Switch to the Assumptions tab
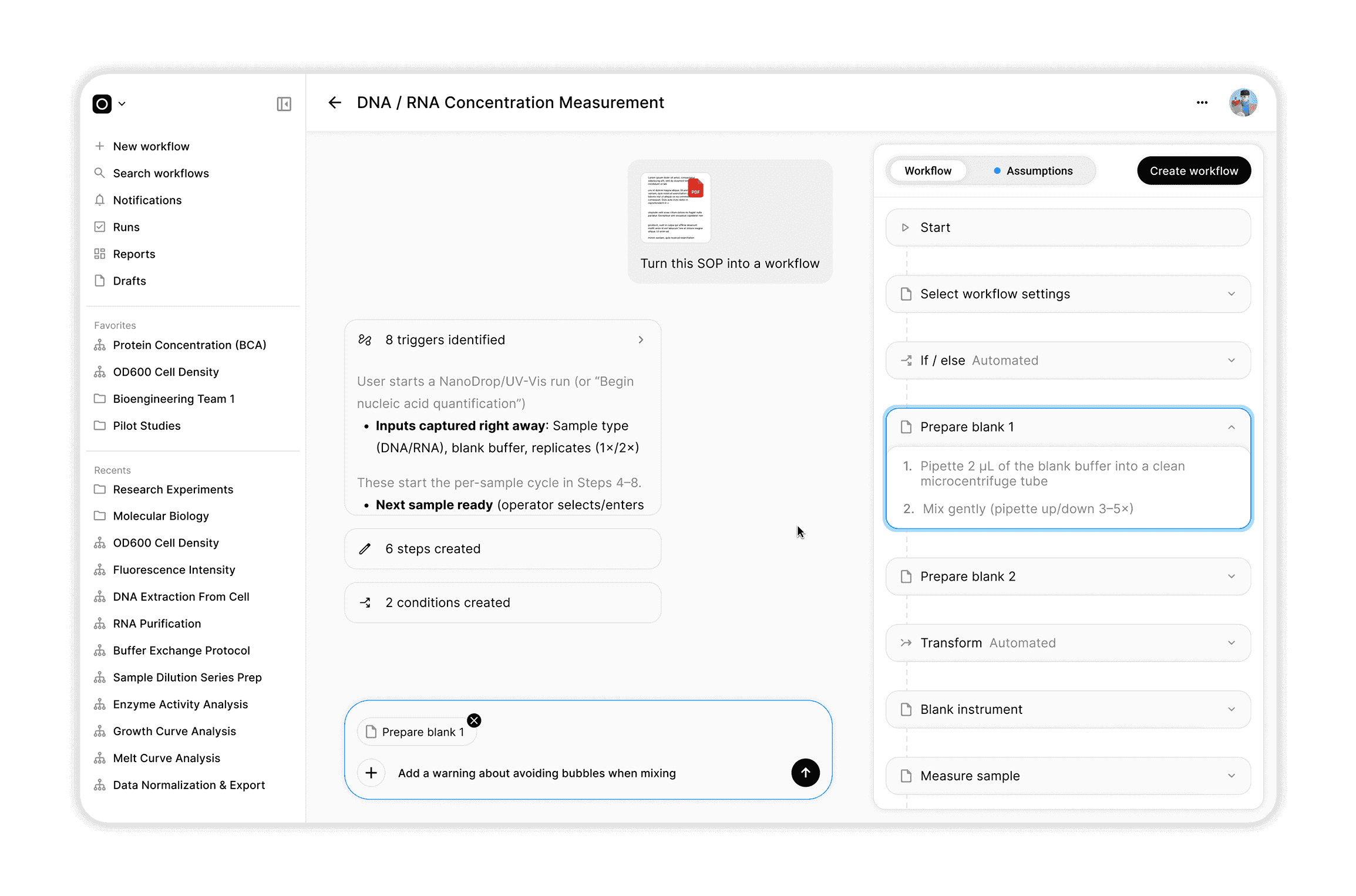 [x=1033, y=171]
